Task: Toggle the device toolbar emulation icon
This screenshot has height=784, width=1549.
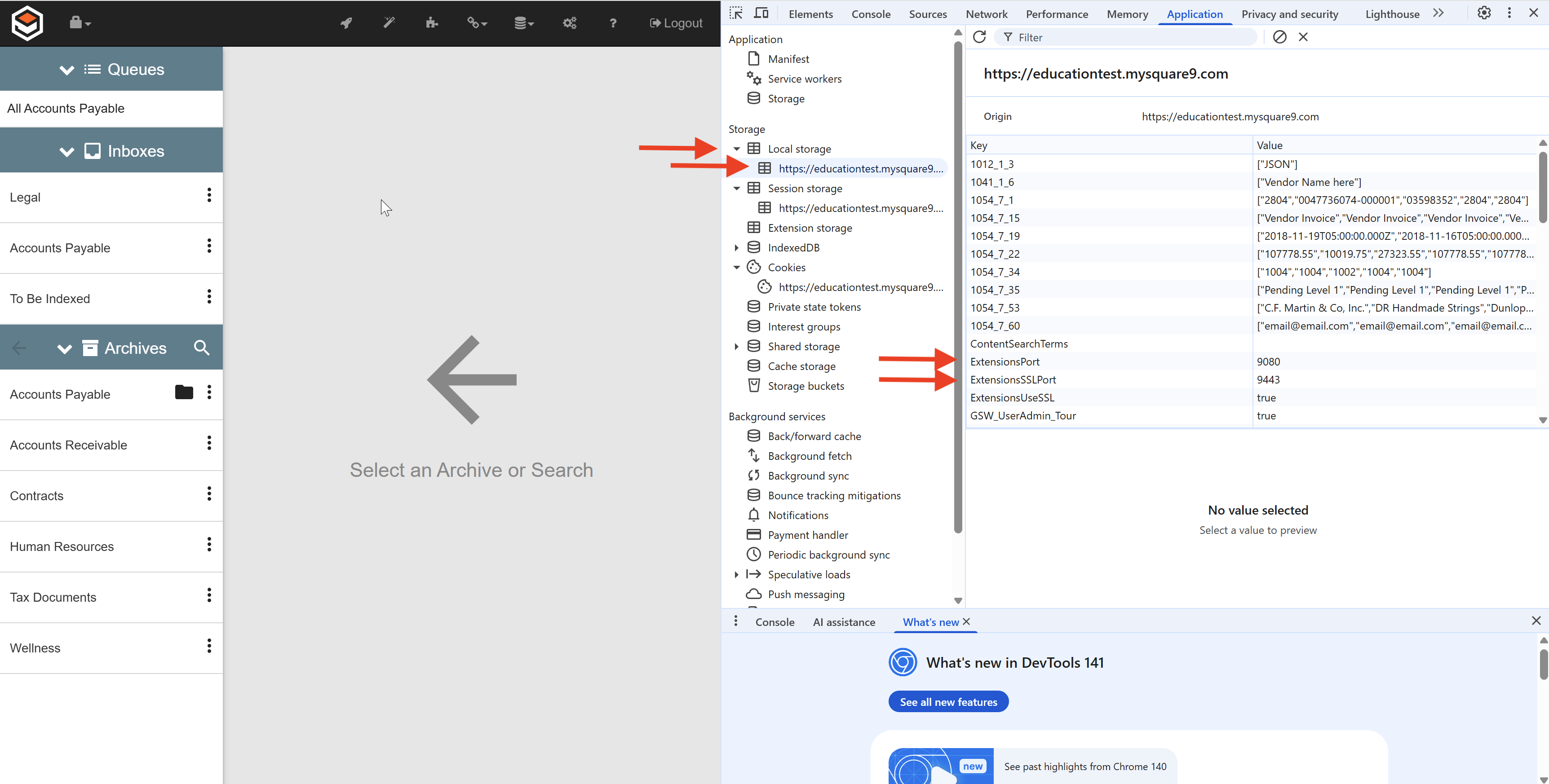Action: pyautogui.click(x=761, y=13)
